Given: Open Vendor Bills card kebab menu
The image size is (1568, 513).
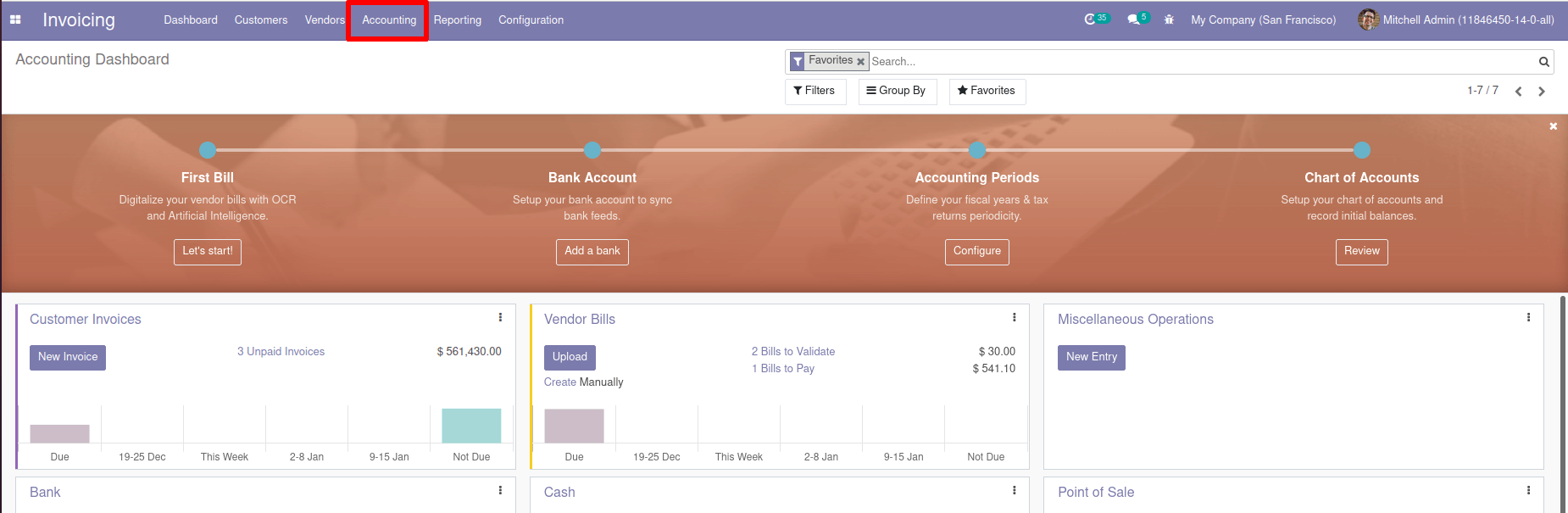Looking at the screenshot, I should pyautogui.click(x=1014, y=317).
